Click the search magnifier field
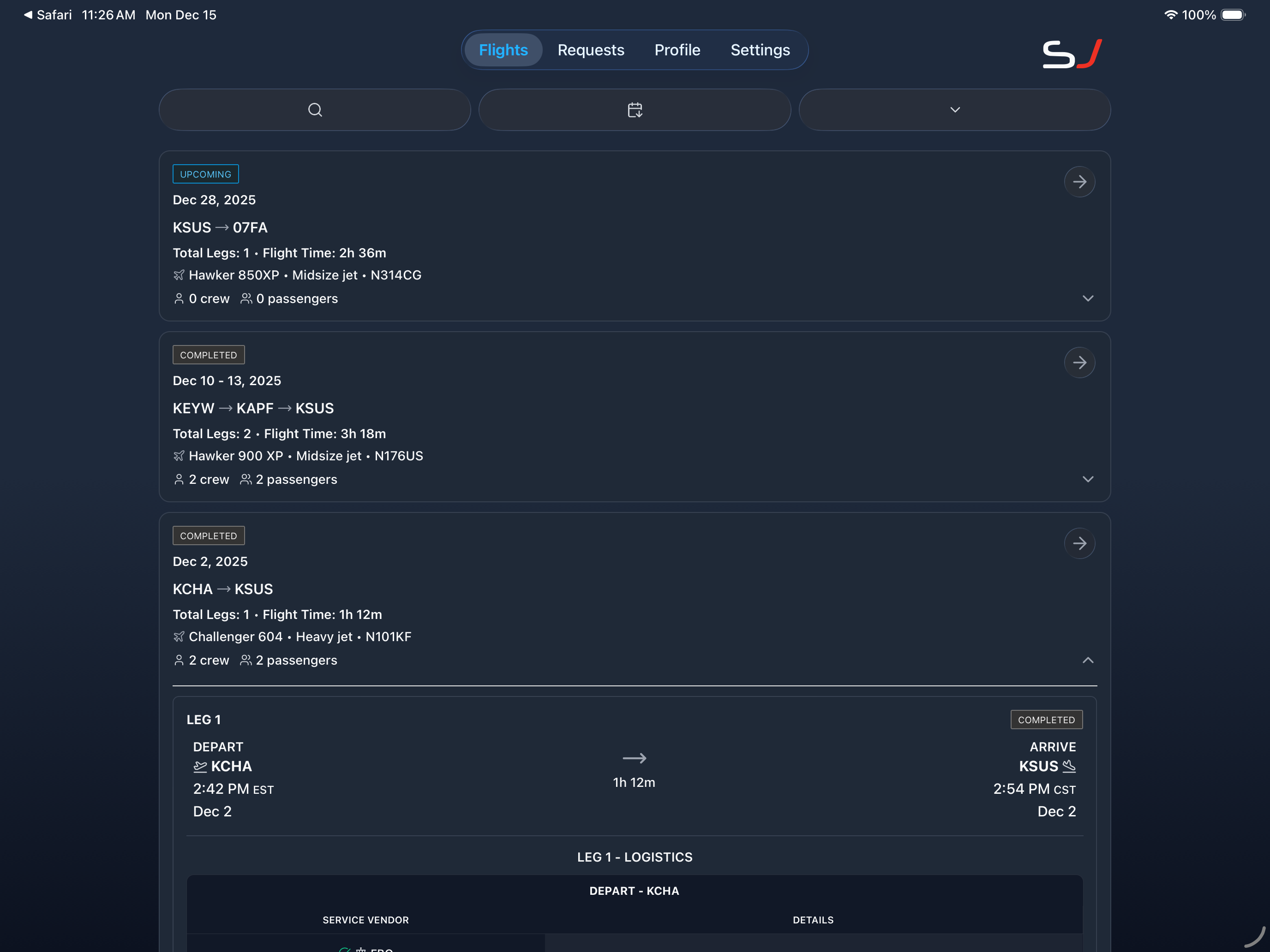This screenshot has height=952, width=1270. click(315, 110)
